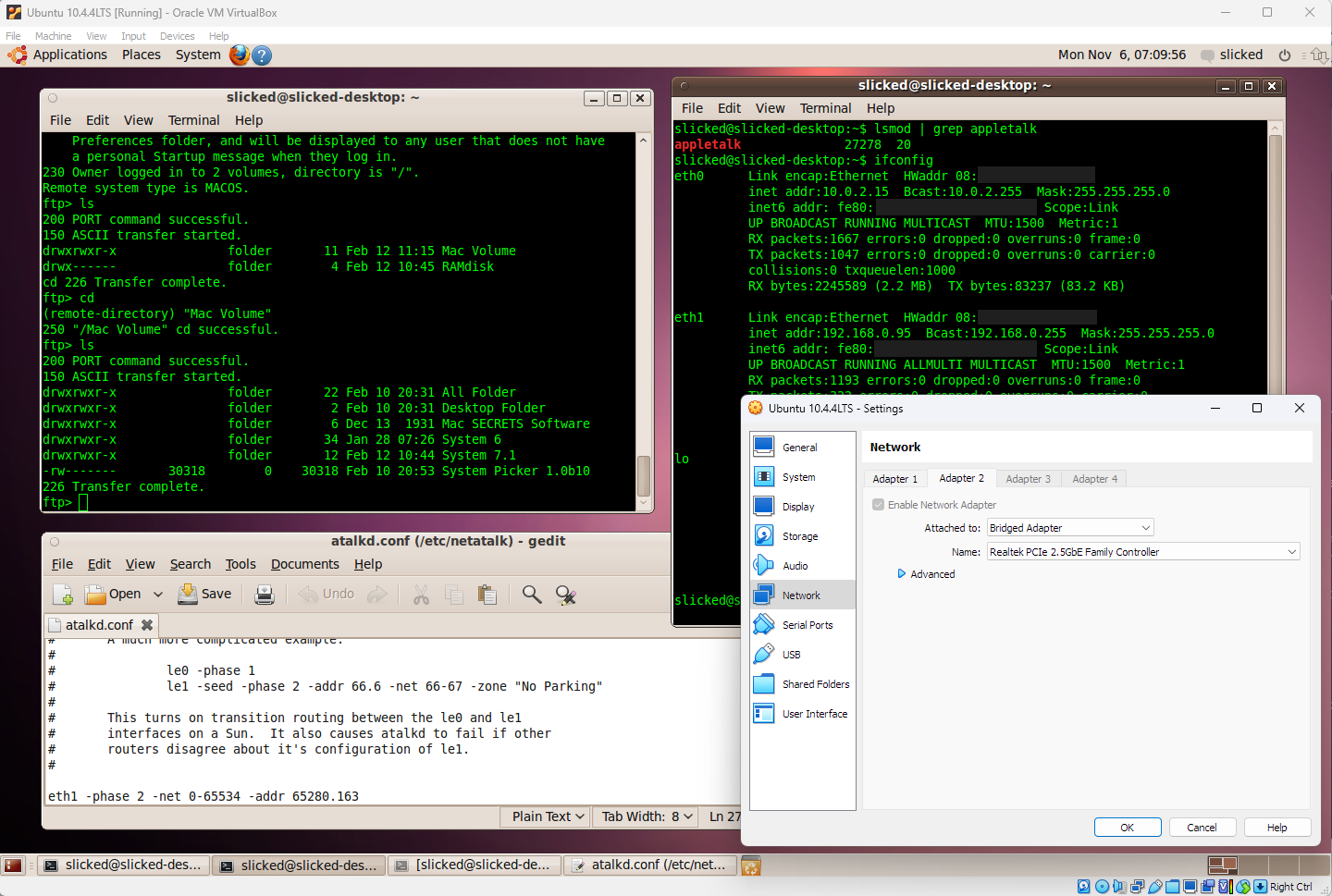The image size is (1332, 896).
Task: Close the atalkd.conf tab
Action: pos(146,625)
